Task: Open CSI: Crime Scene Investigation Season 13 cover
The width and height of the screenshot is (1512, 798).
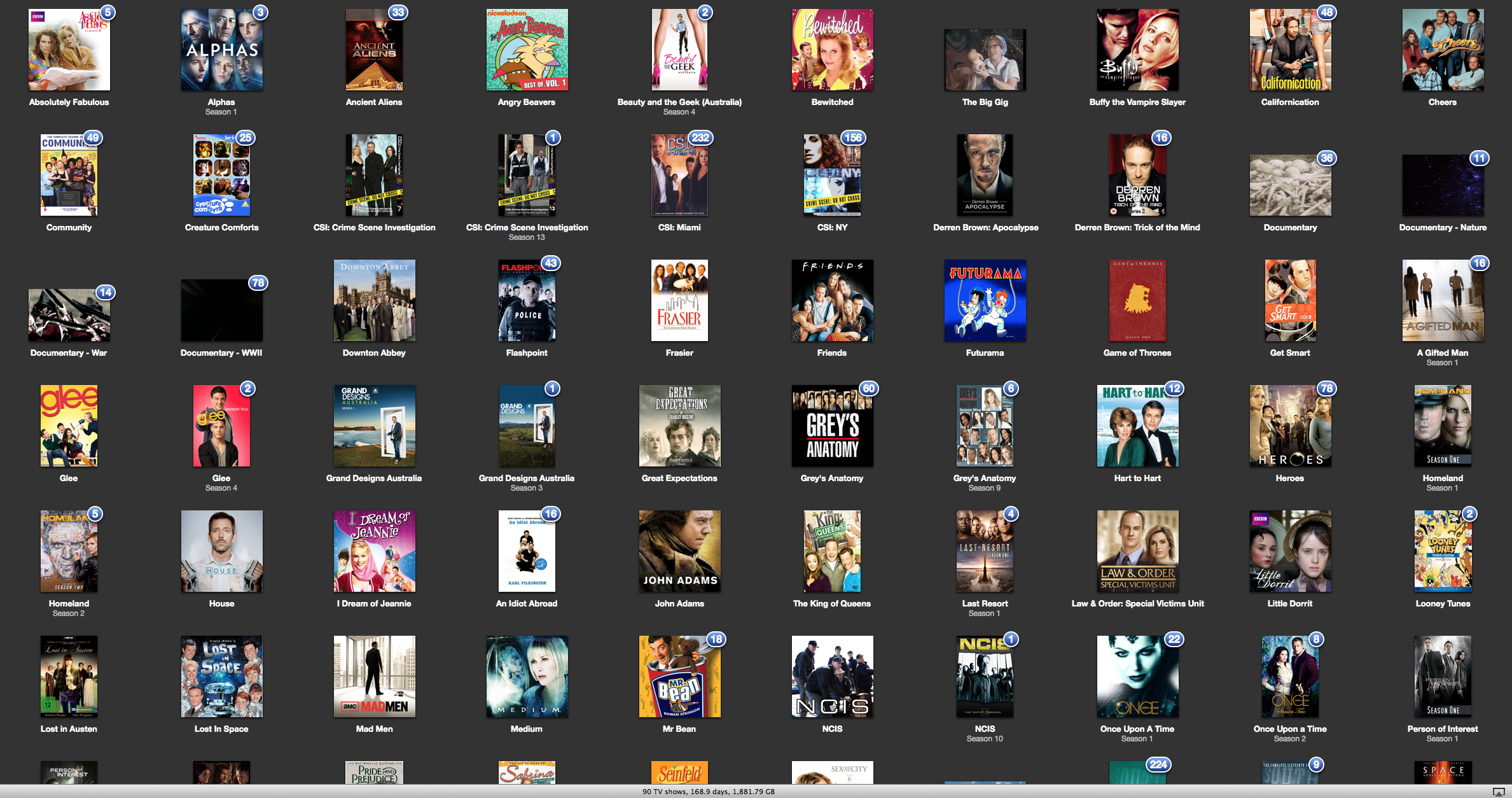Action: click(x=527, y=175)
